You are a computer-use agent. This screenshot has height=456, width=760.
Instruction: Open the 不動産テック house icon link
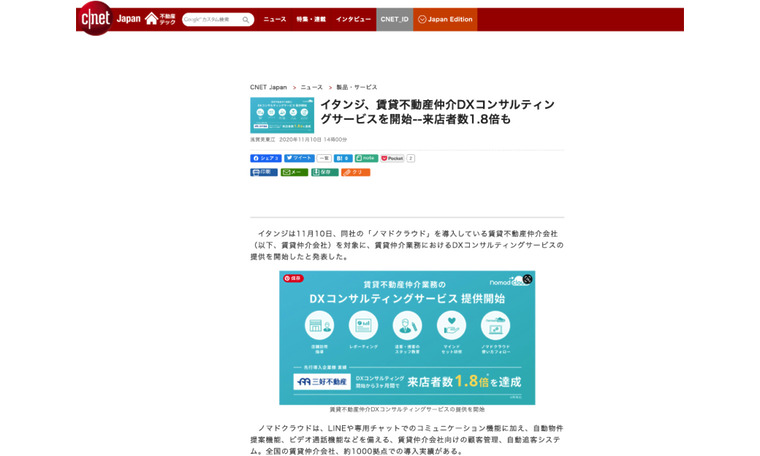160,19
